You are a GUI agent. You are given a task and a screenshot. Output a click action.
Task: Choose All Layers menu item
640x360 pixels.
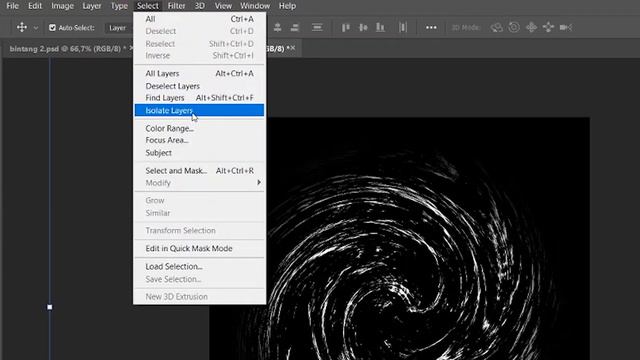(199, 73)
